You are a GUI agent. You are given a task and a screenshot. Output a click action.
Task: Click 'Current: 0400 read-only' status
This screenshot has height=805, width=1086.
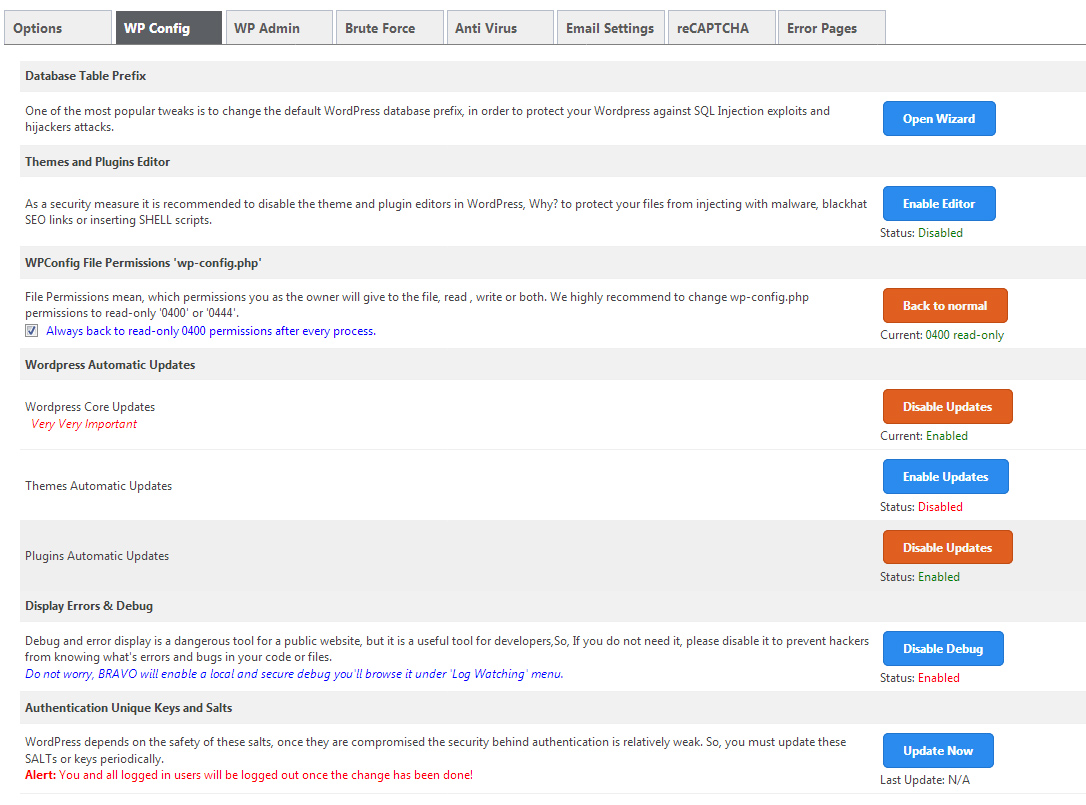[942, 335]
